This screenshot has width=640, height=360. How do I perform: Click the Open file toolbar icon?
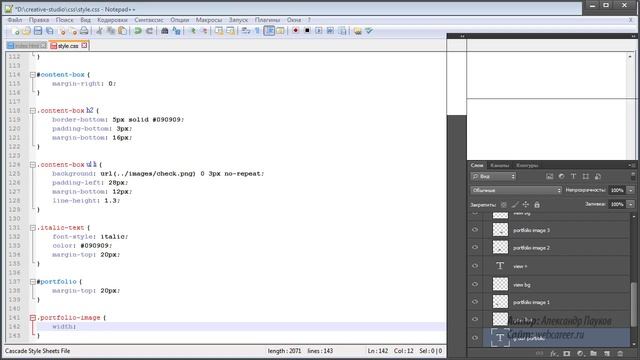26,31
